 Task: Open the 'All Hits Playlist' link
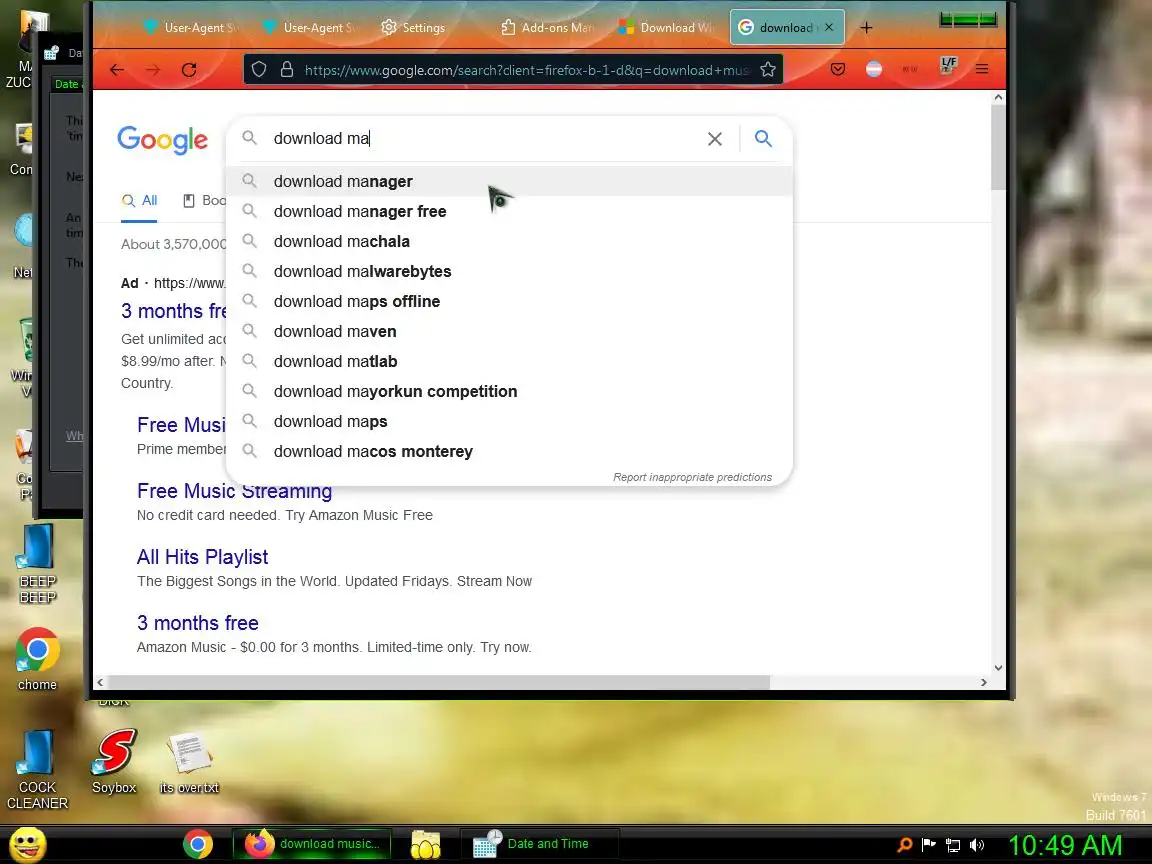click(202, 557)
